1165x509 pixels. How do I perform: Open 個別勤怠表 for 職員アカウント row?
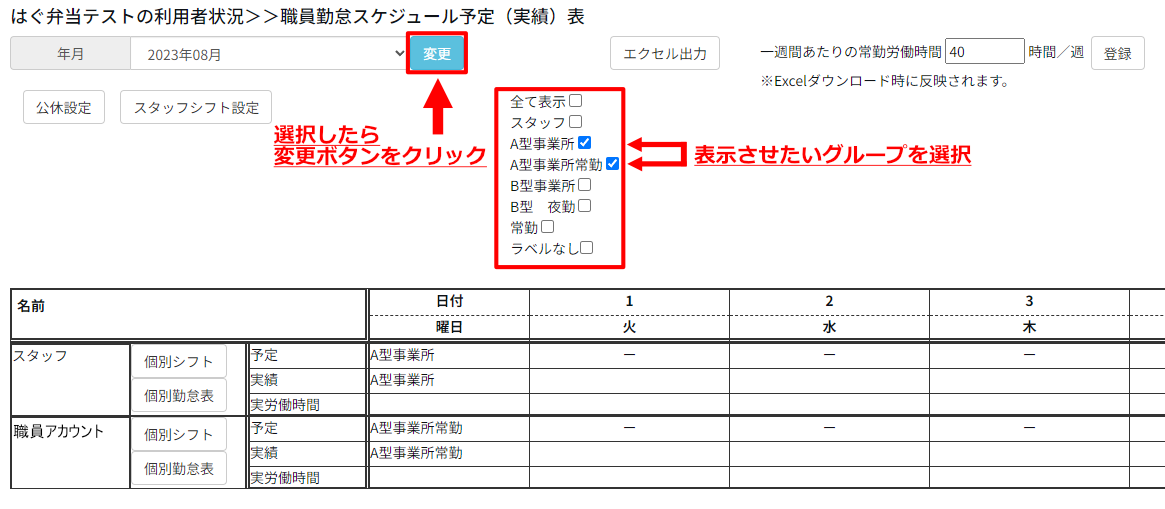[x=179, y=469]
